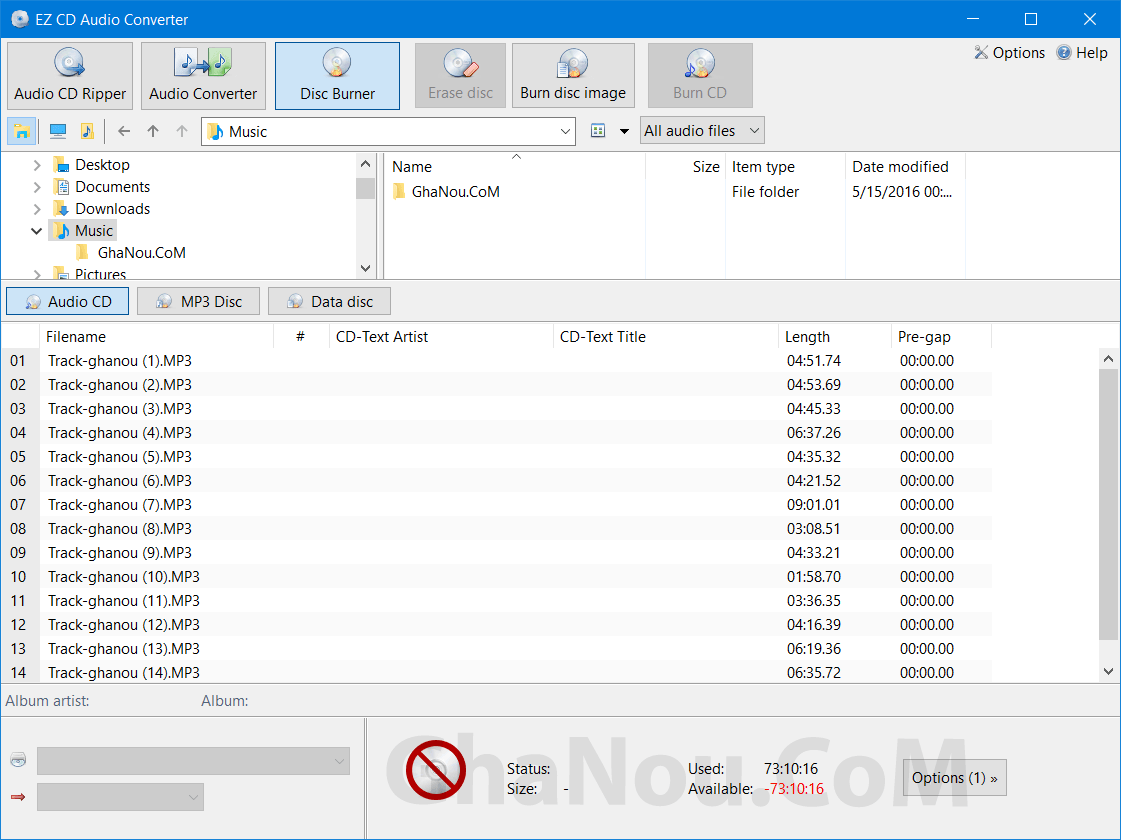Select Track-ghanou (14).MP3 row
1121x840 pixels.
point(497,673)
